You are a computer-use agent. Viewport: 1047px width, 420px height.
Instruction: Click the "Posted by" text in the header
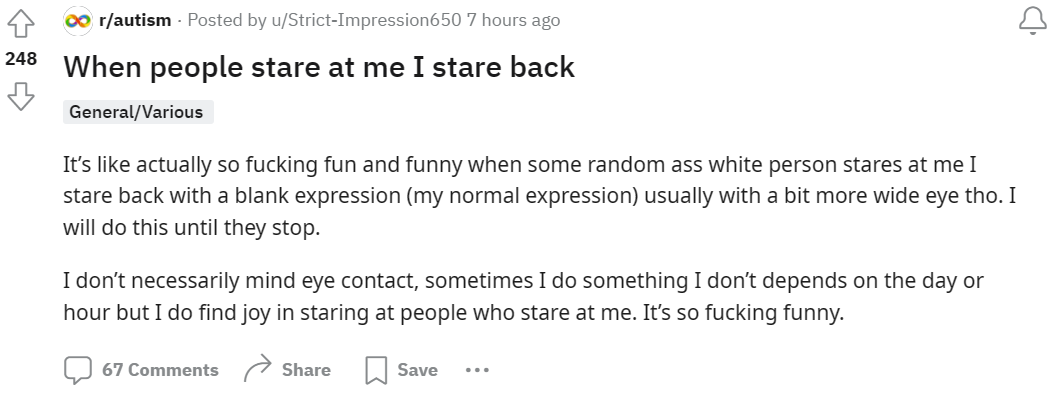tap(227, 20)
